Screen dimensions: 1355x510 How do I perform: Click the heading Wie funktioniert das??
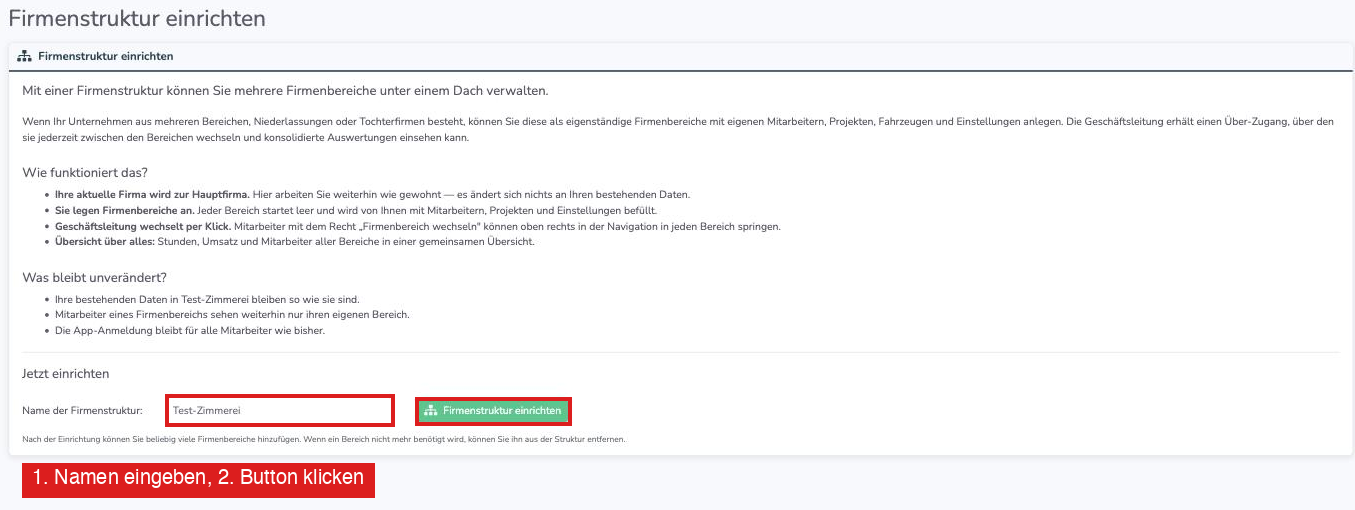pos(85,172)
